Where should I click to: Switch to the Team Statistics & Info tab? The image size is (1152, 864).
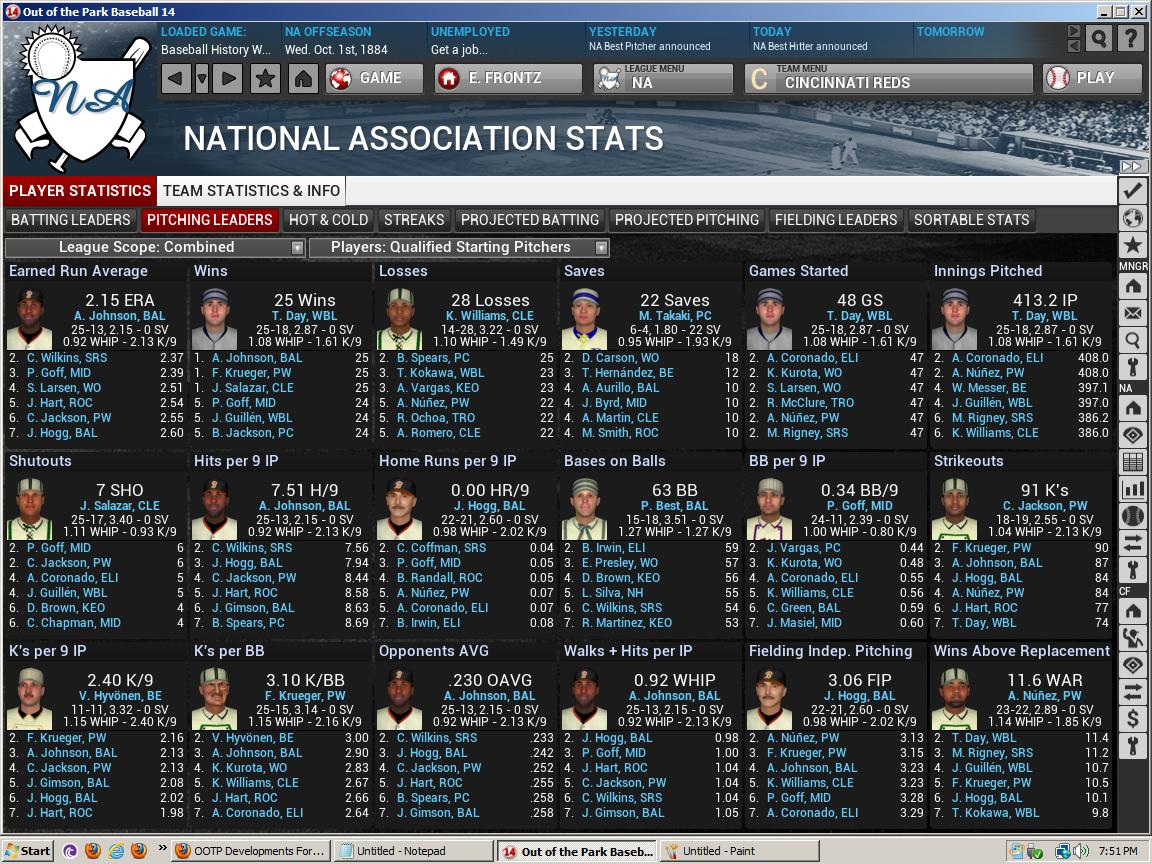[251, 190]
